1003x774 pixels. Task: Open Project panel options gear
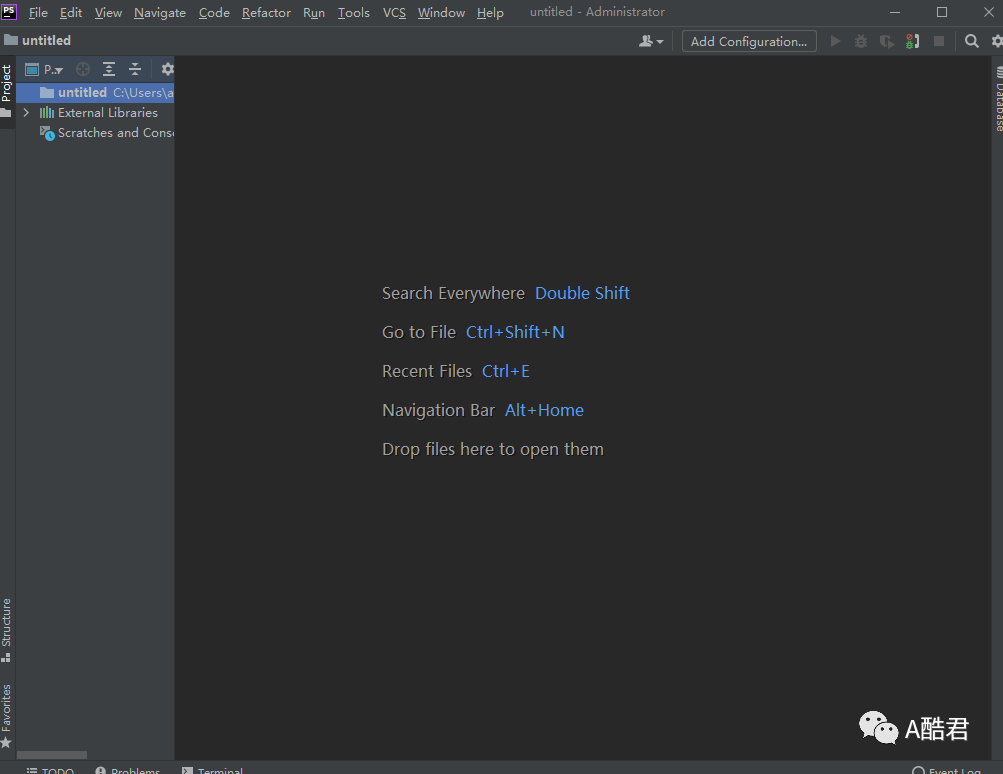[x=167, y=69]
